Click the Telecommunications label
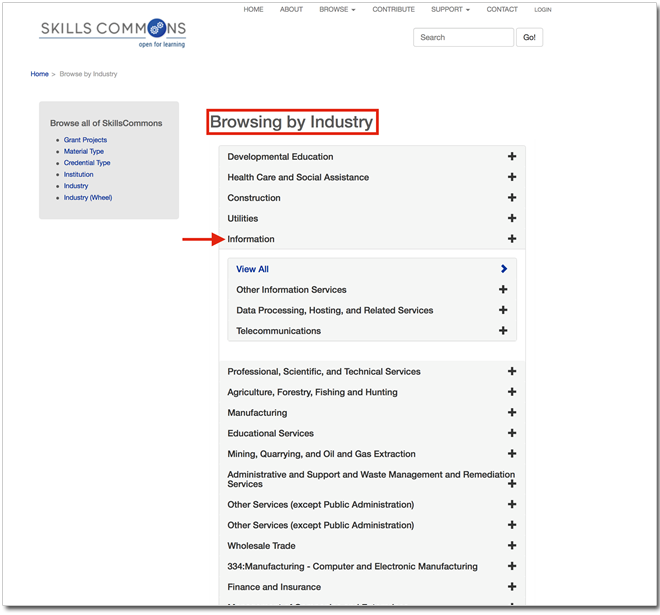This screenshot has width=660, height=615. [279, 331]
